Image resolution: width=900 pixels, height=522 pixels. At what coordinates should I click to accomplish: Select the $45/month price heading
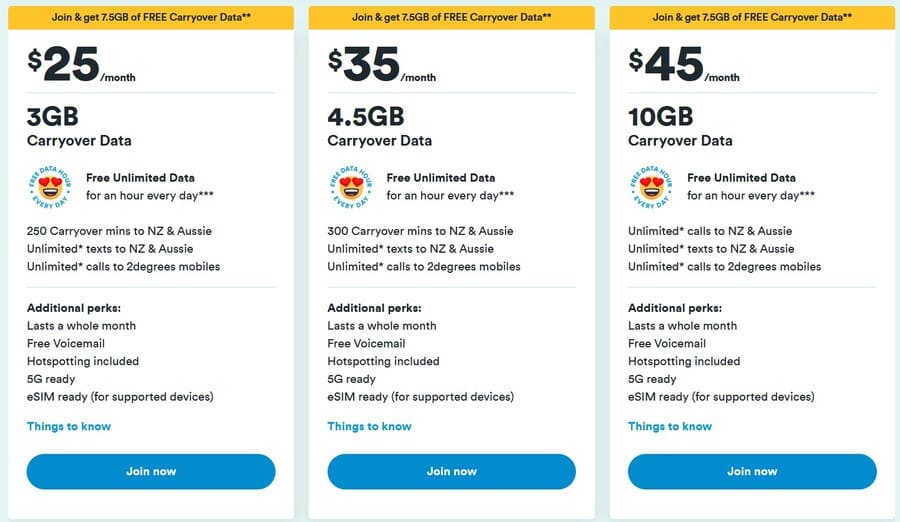[682, 65]
